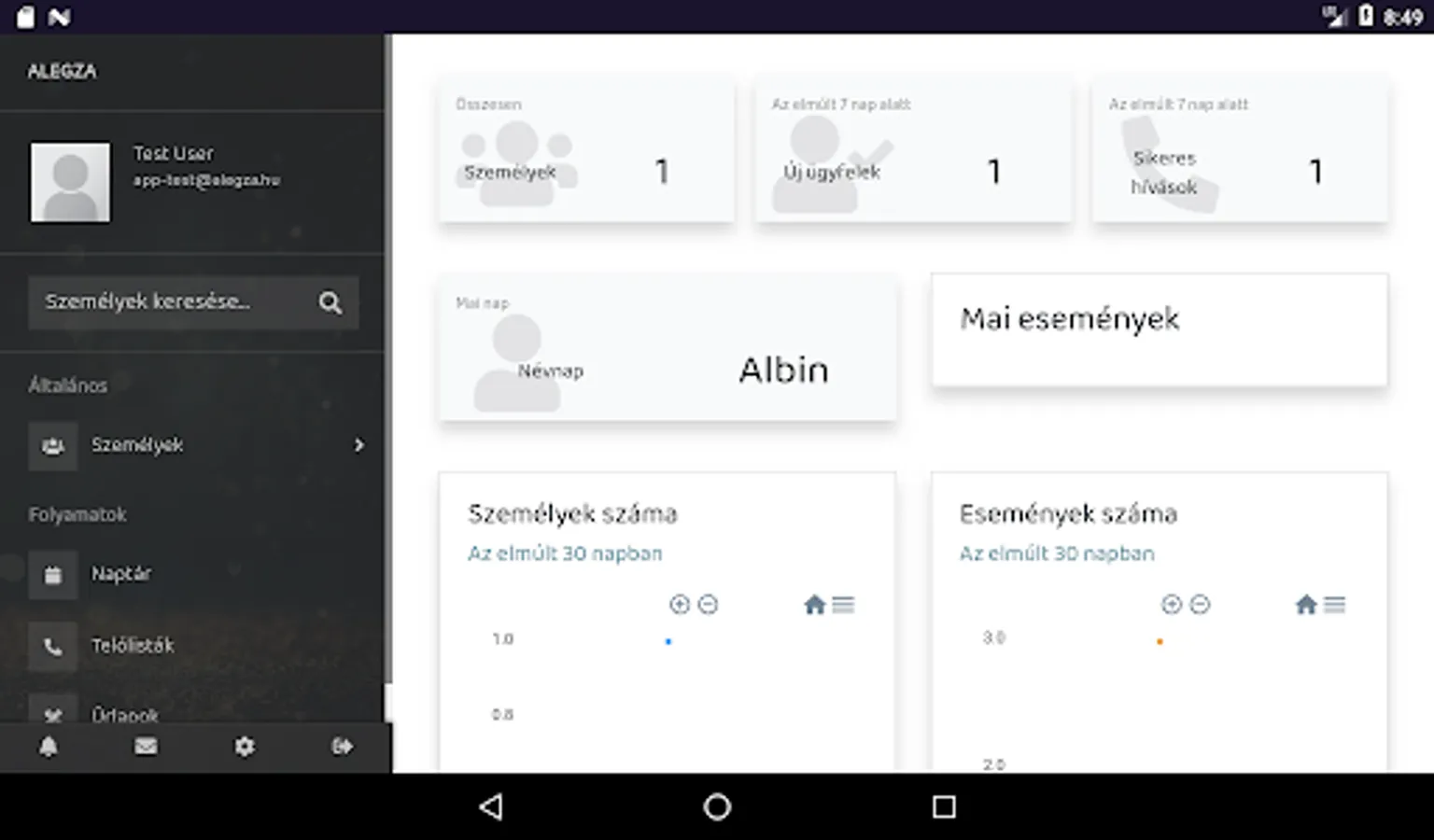The image size is (1434, 840).
Task: Open settings gear in sidebar footer
Action: tap(245, 747)
